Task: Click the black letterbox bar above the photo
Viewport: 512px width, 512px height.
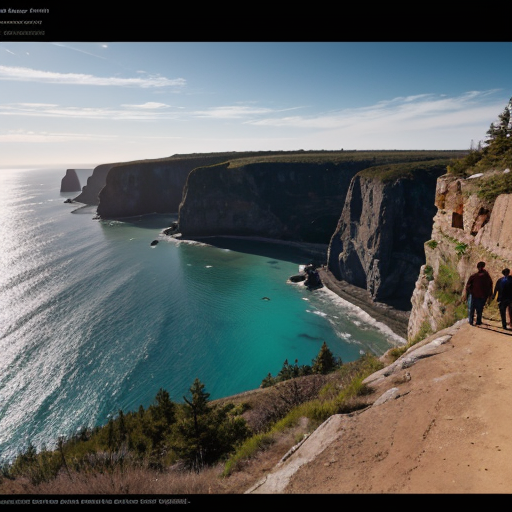Action: click(x=256, y=21)
